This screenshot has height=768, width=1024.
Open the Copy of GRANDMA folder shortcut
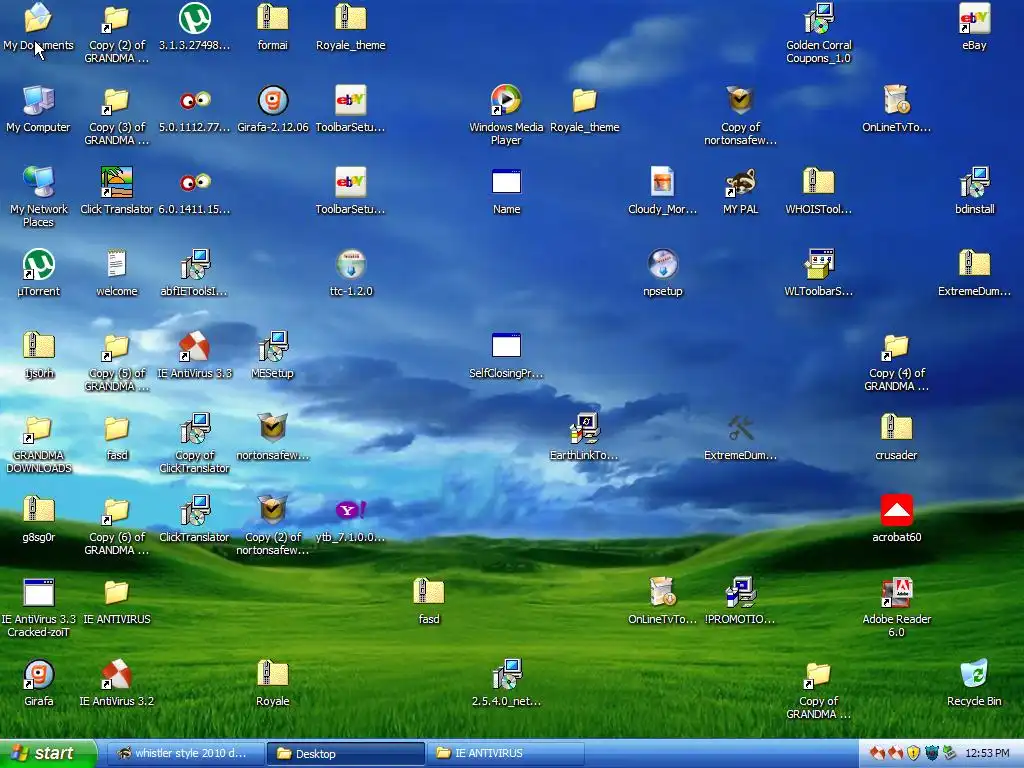(x=818, y=689)
